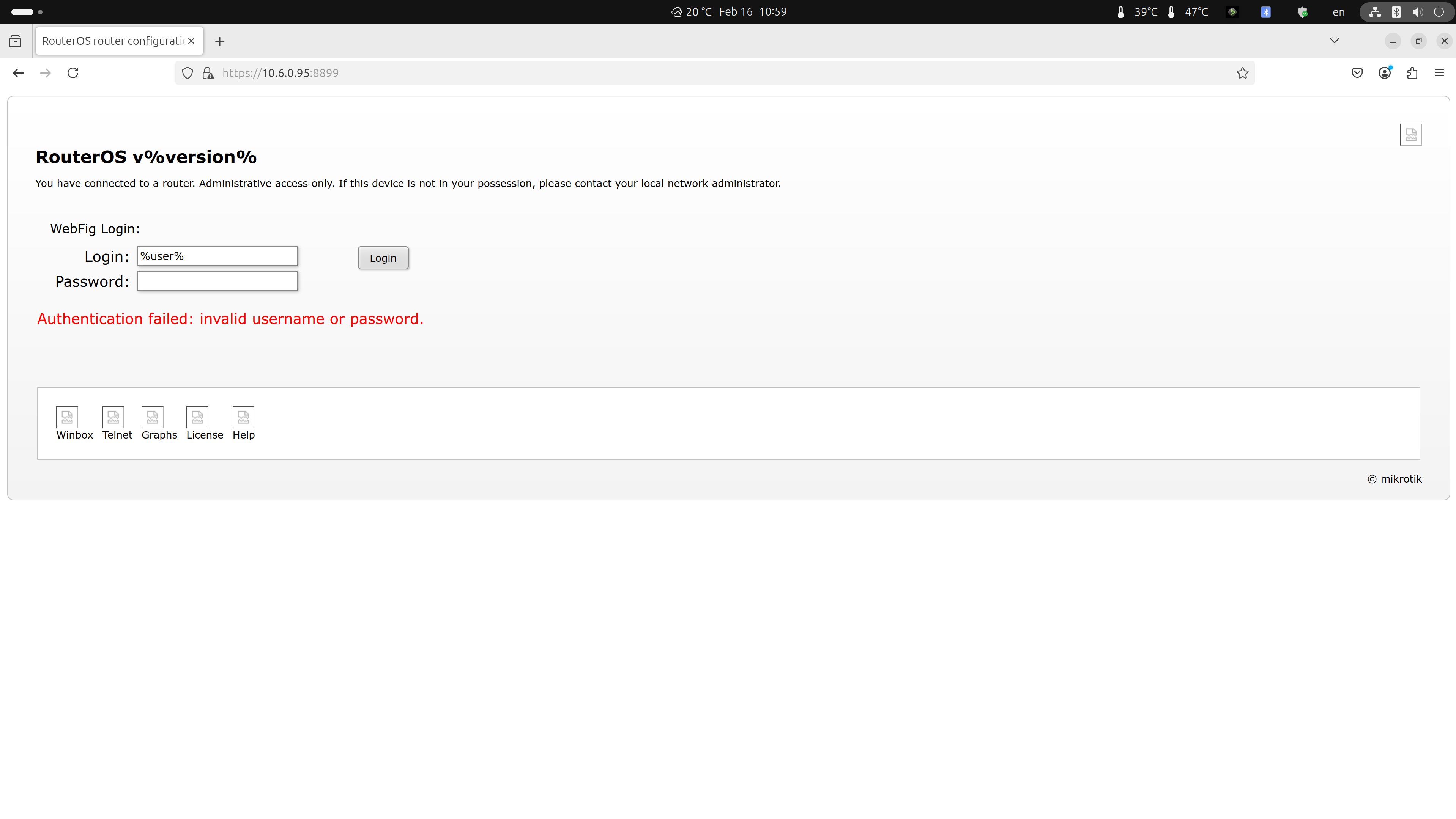Open the Graphs icon link
The width and height of the screenshot is (1456, 819).
coord(153,417)
